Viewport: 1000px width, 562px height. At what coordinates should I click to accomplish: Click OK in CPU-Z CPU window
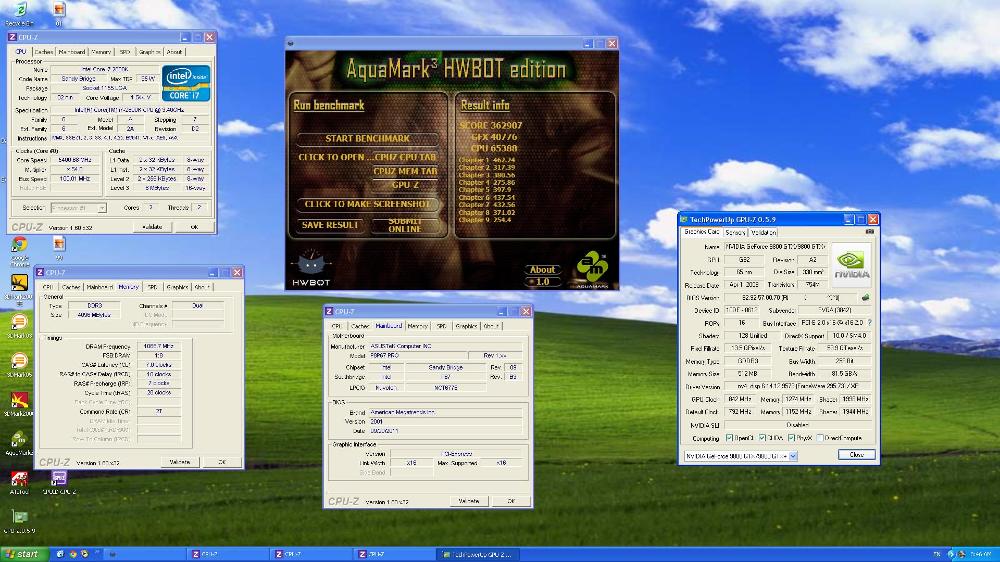tap(194, 226)
